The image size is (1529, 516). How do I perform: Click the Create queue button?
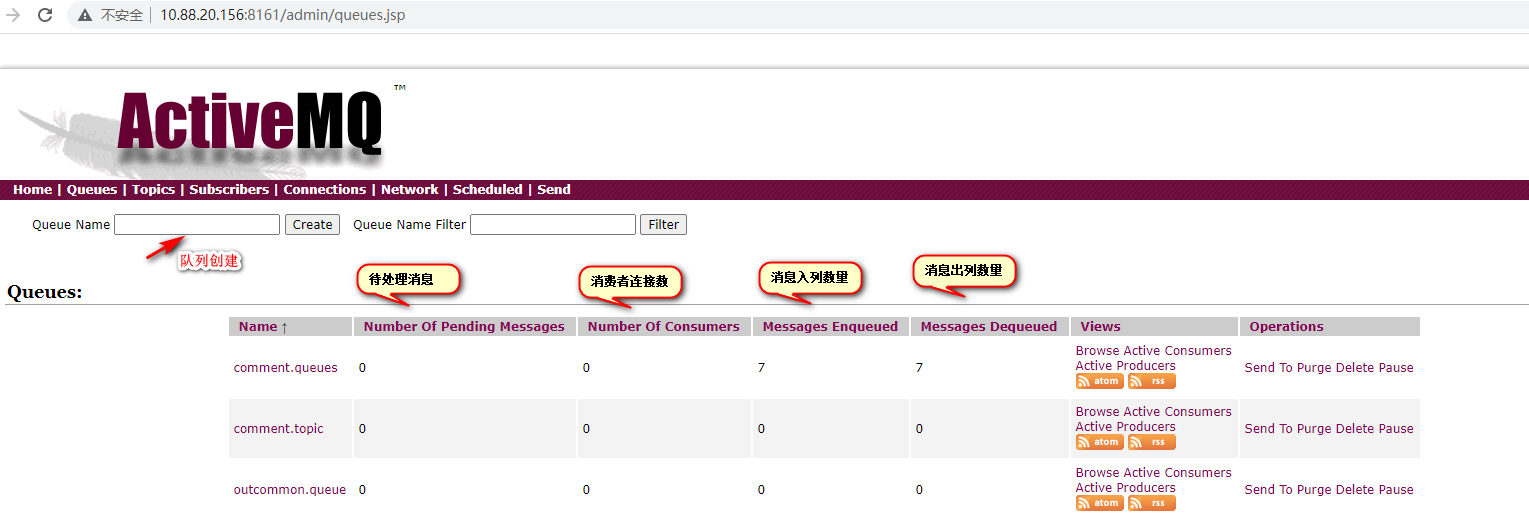point(312,224)
